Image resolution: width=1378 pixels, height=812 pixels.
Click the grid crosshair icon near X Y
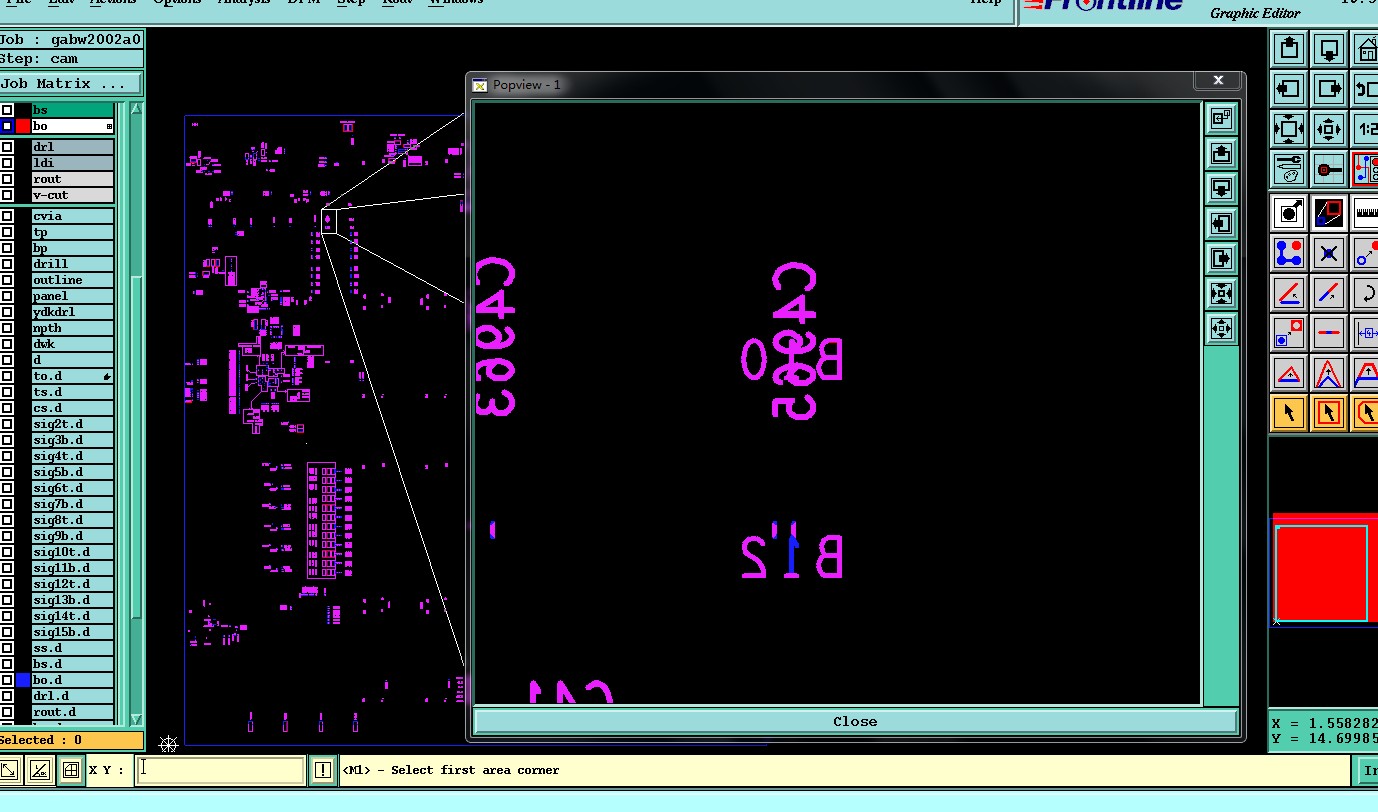[70, 770]
